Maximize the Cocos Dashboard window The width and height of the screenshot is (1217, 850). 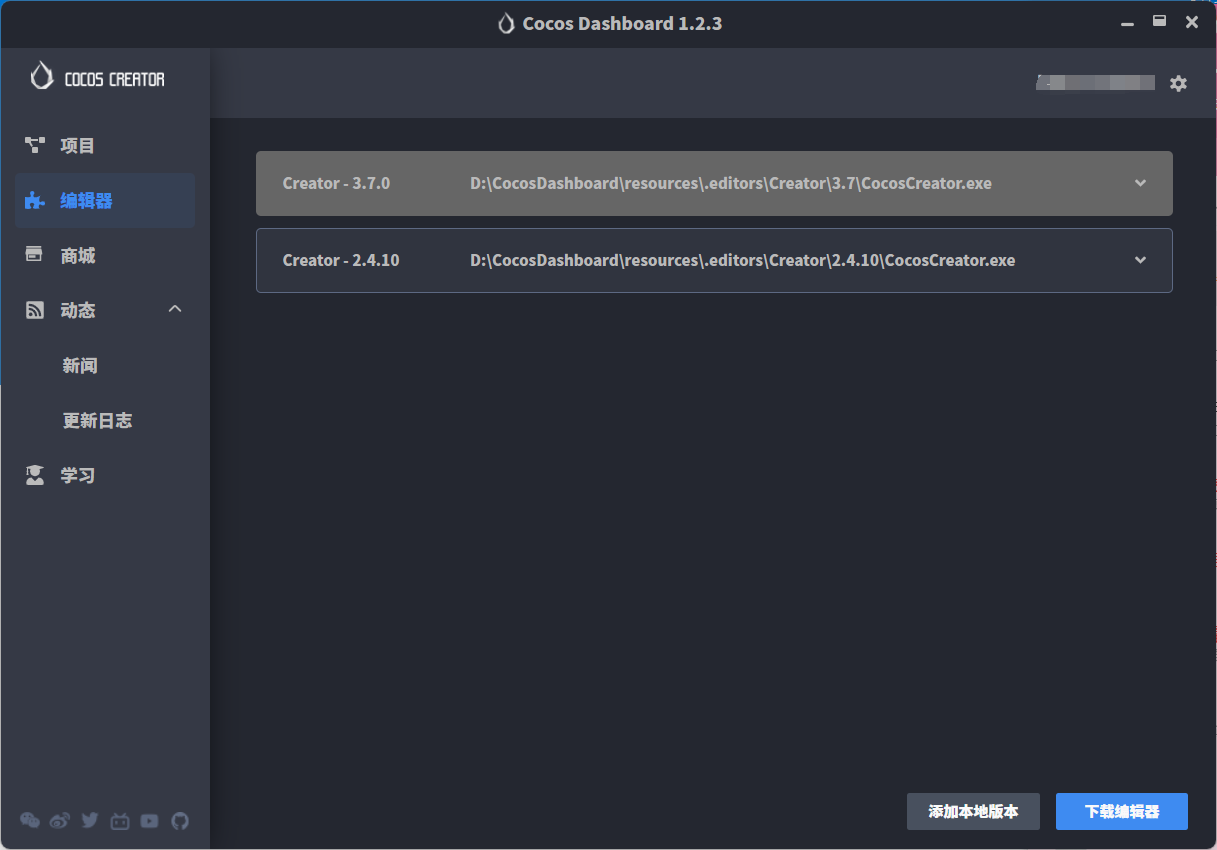coord(1160,21)
